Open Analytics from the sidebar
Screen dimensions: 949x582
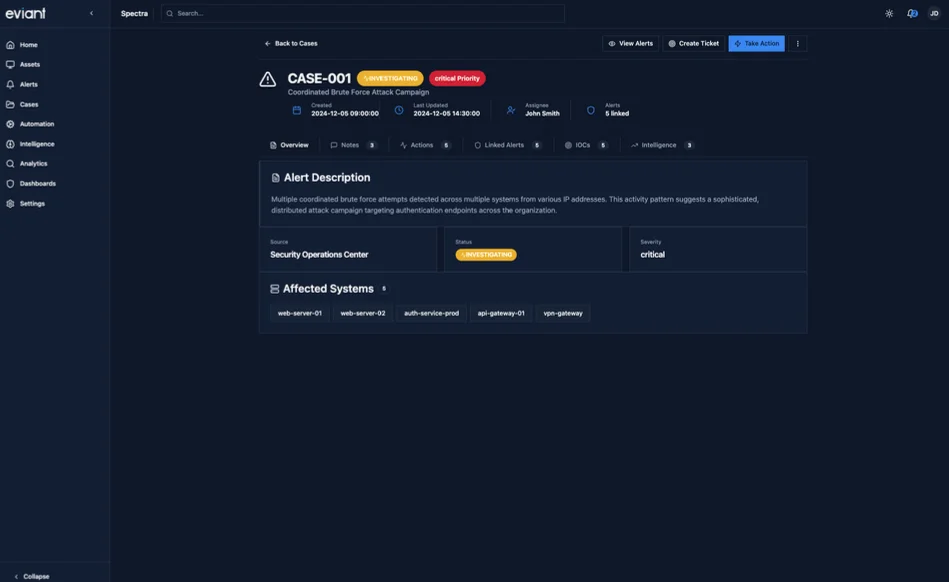(8, 161)
